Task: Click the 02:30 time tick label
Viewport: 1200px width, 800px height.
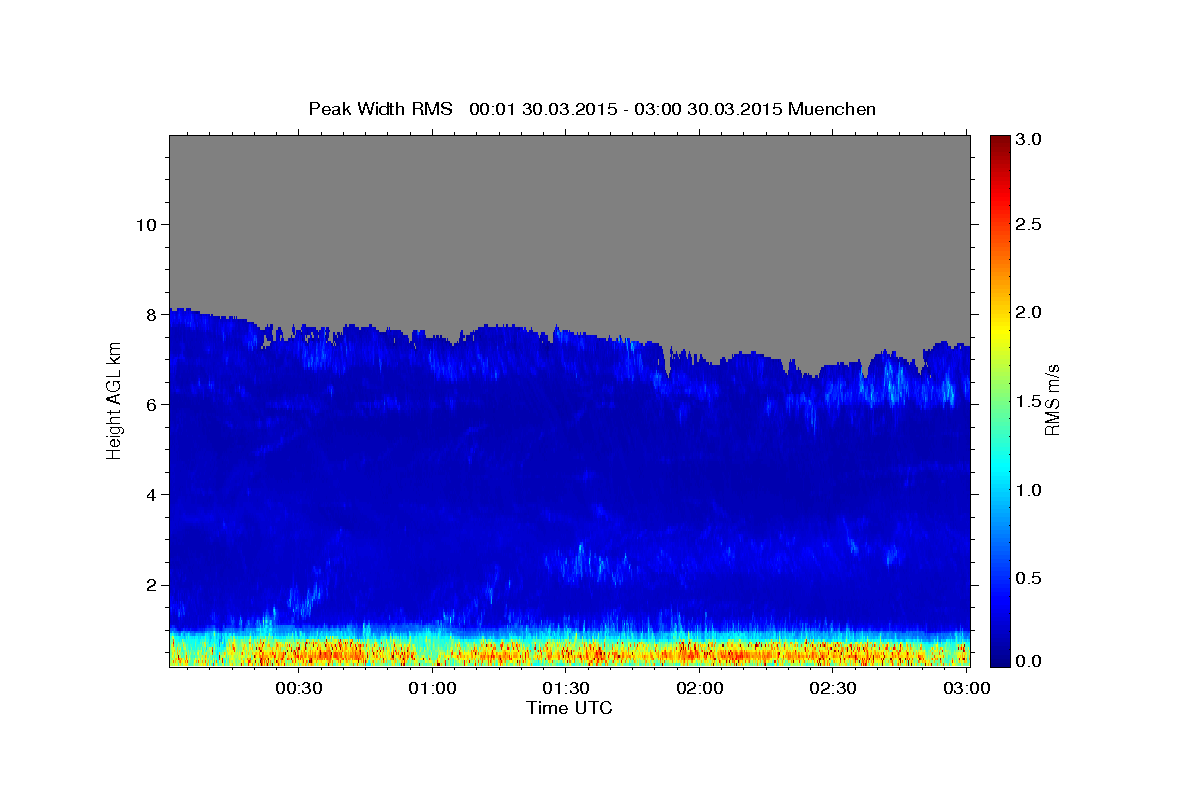Action: 833,689
